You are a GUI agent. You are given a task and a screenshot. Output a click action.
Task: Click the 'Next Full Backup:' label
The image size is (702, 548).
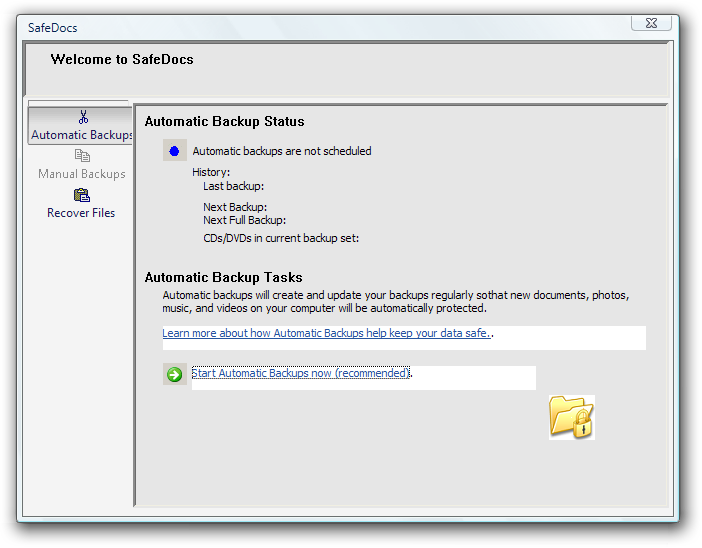point(244,220)
